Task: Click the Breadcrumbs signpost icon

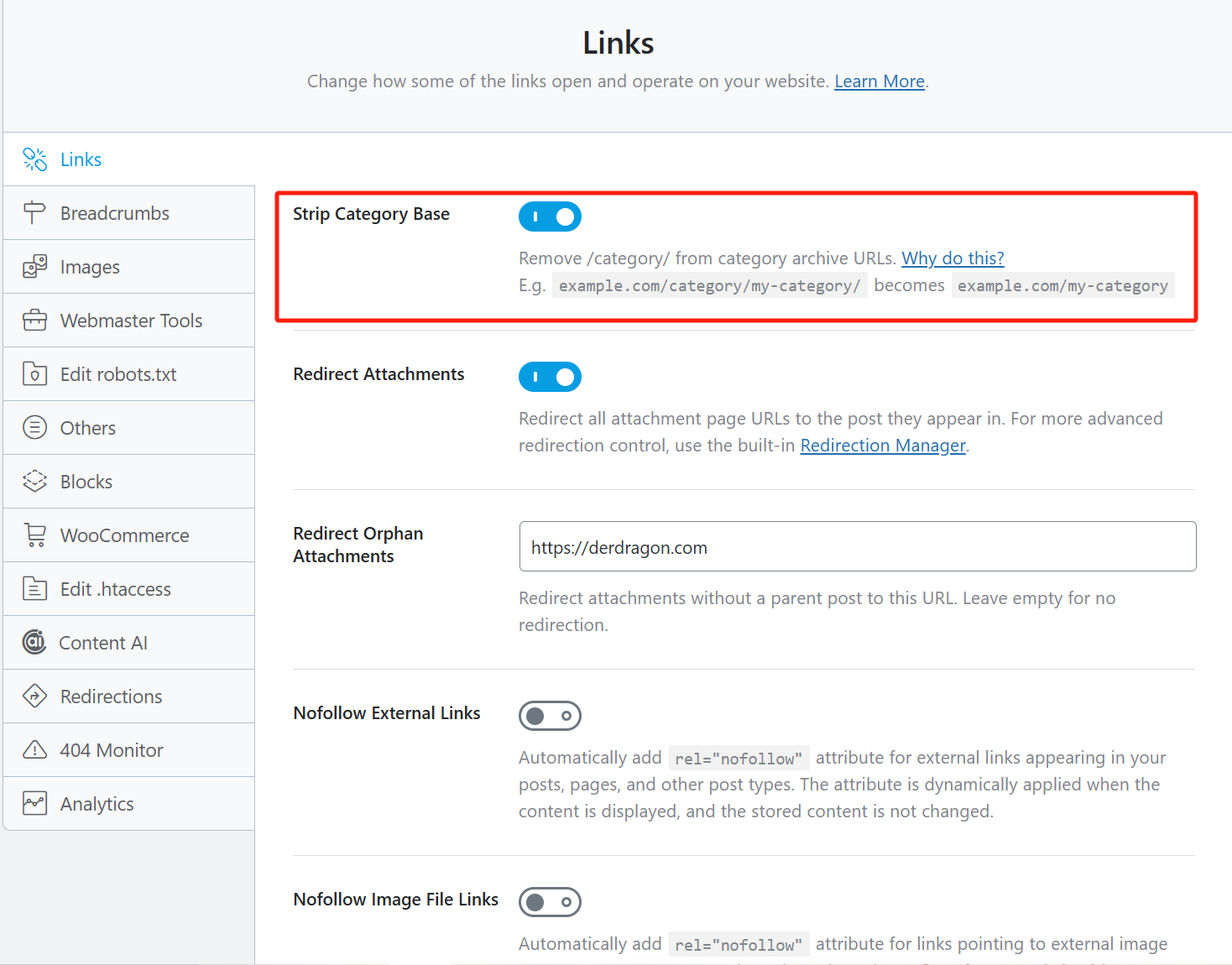Action: (34, 213)
